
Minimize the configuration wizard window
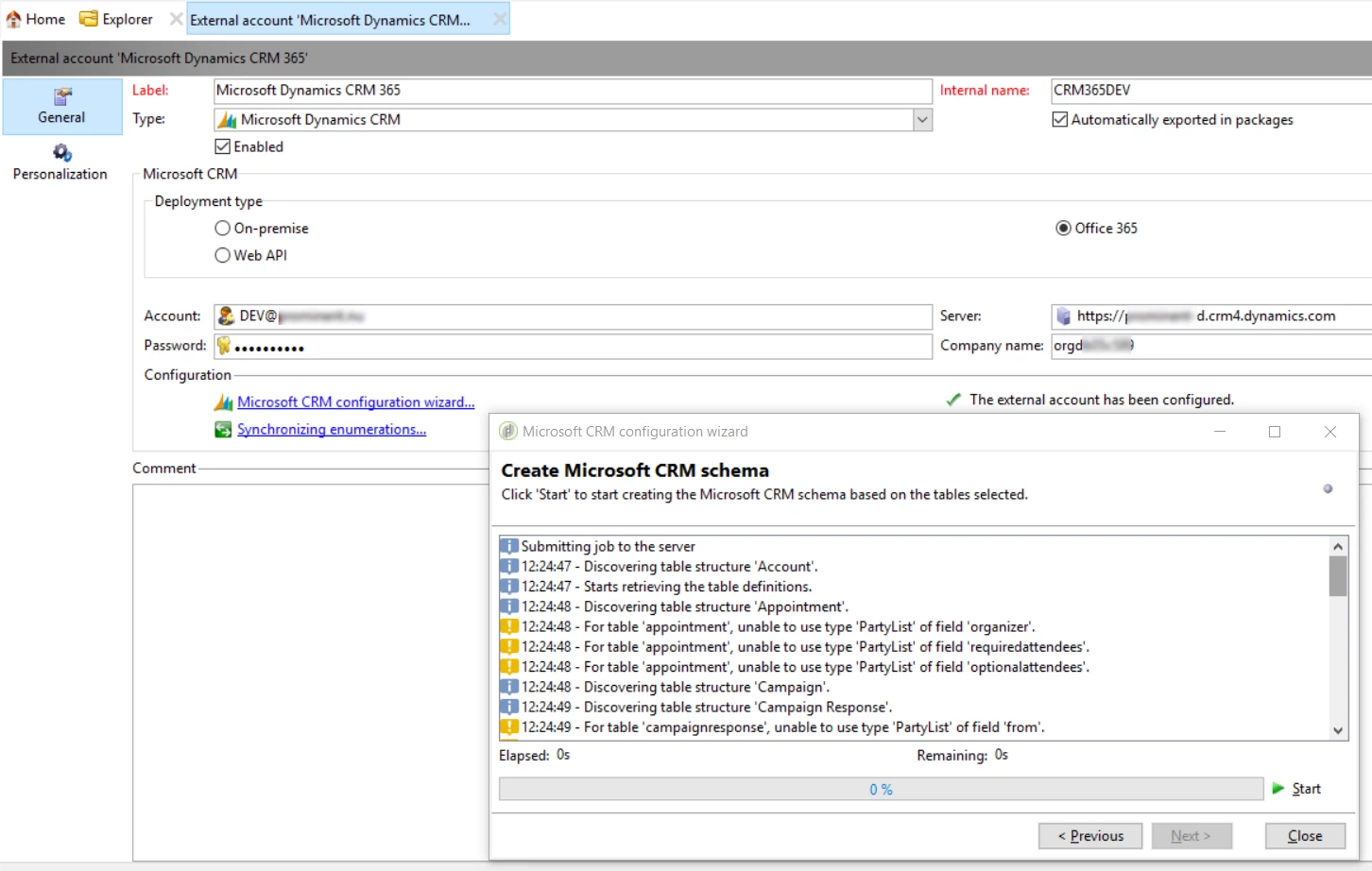1220,432
